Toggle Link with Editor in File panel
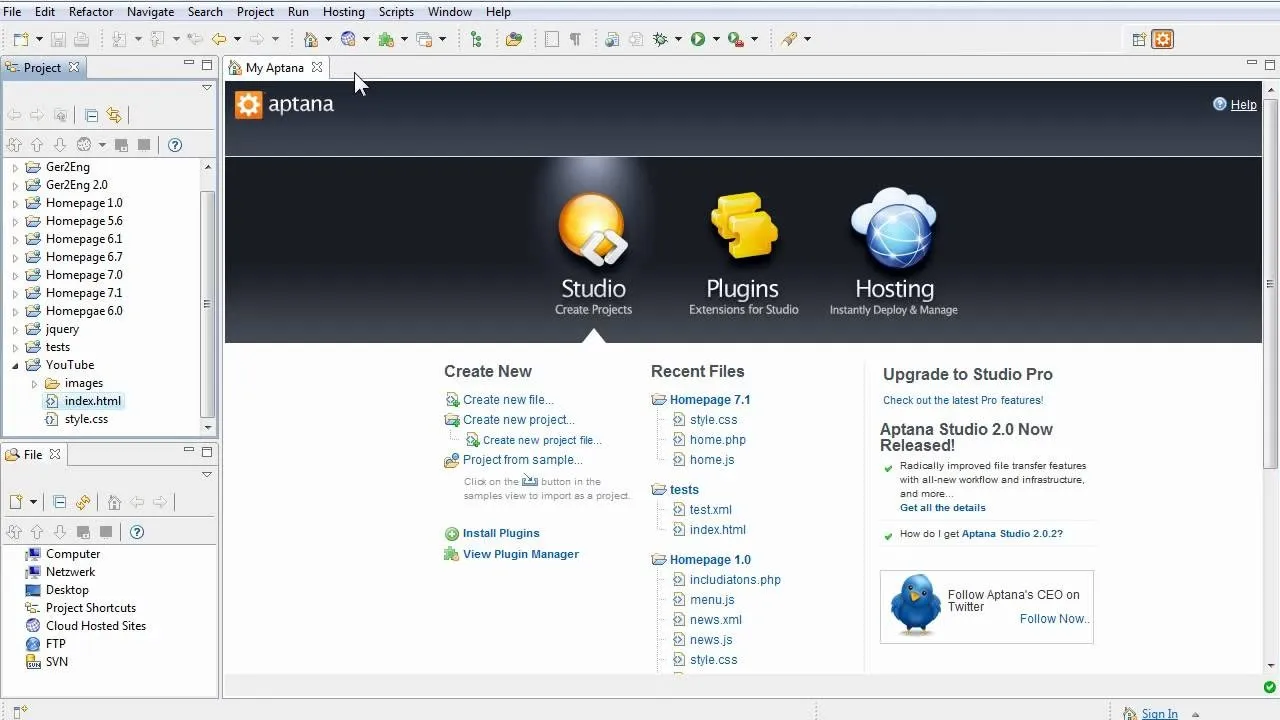Screen dimensions: 1280x720 pos(83,502)
